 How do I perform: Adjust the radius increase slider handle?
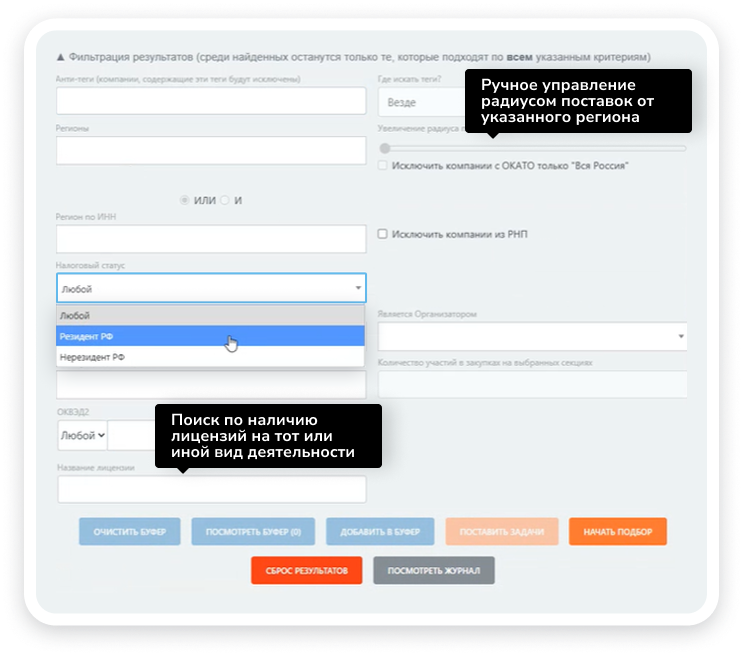pos(384,148)
